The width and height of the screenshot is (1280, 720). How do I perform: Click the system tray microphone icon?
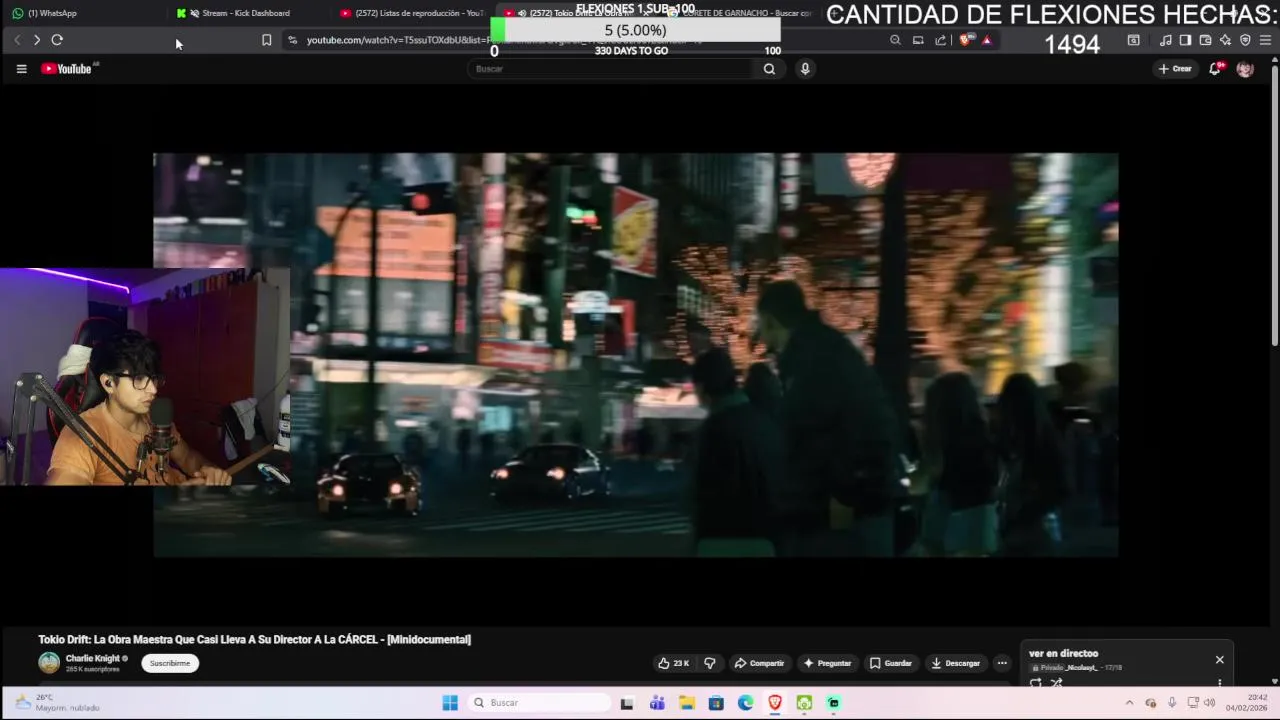pos(1172,703)
